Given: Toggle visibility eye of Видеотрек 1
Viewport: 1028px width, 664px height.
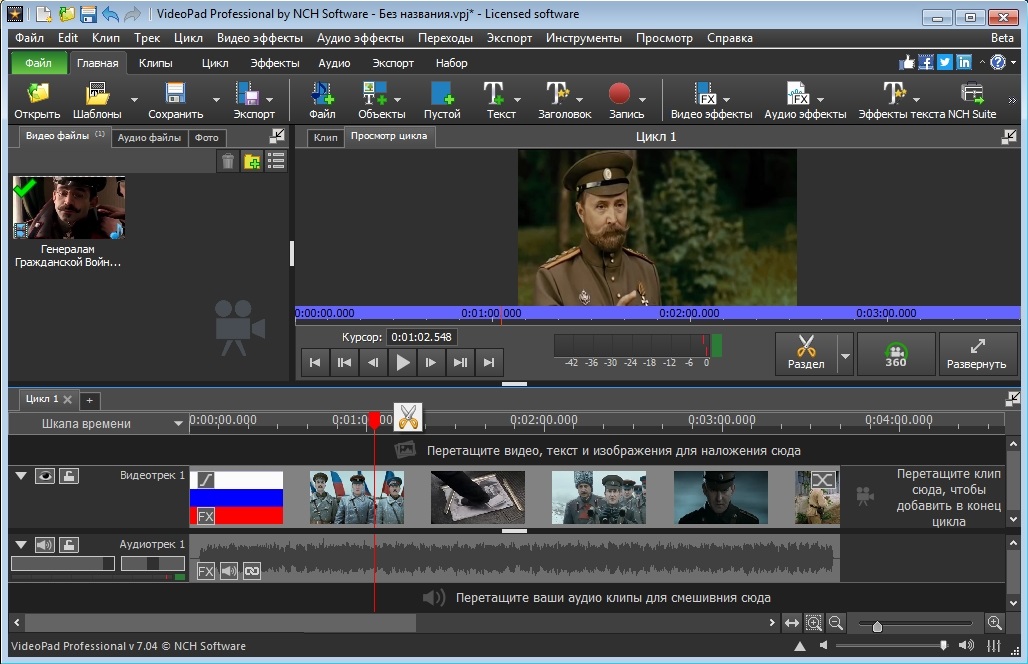Looking at the screenshot, I should [45, 476].
